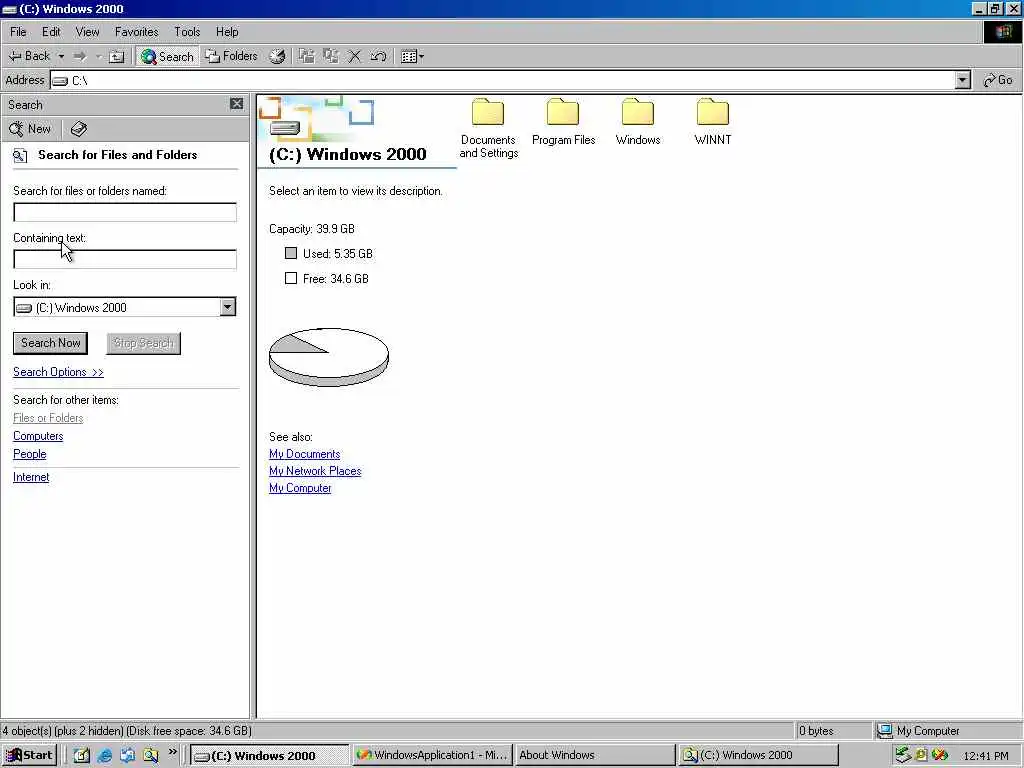Click the Stop Search button
This screenshot has height=768, width=1024.
point(144,343)
